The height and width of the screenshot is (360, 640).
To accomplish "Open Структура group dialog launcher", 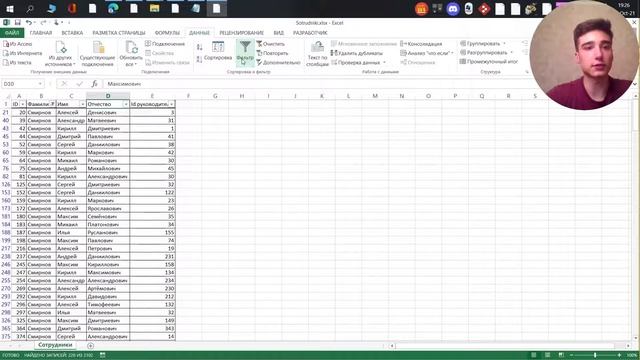I will coord(527,72).
